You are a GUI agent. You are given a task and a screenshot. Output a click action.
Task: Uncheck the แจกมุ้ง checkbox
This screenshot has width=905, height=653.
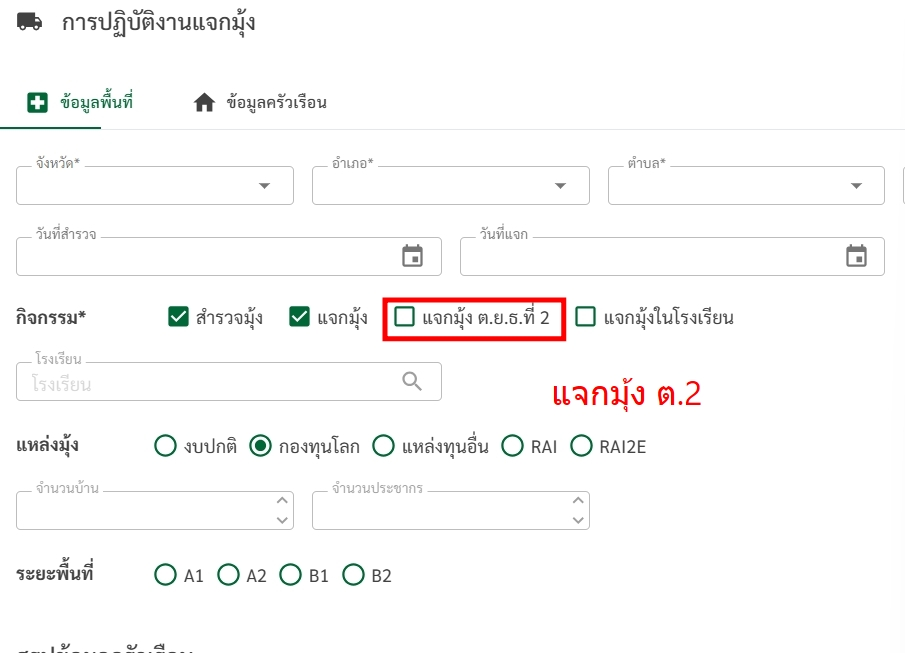coord(299,317)
